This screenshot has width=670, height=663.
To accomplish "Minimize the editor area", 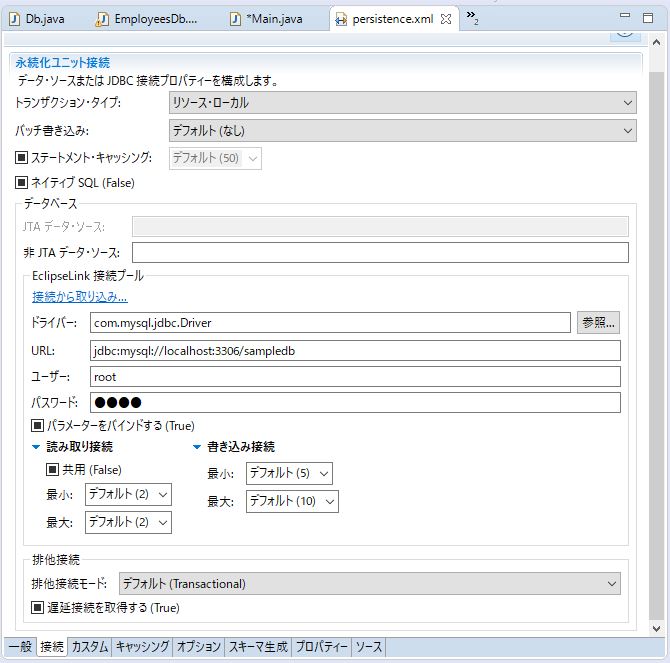I will 624,18.
